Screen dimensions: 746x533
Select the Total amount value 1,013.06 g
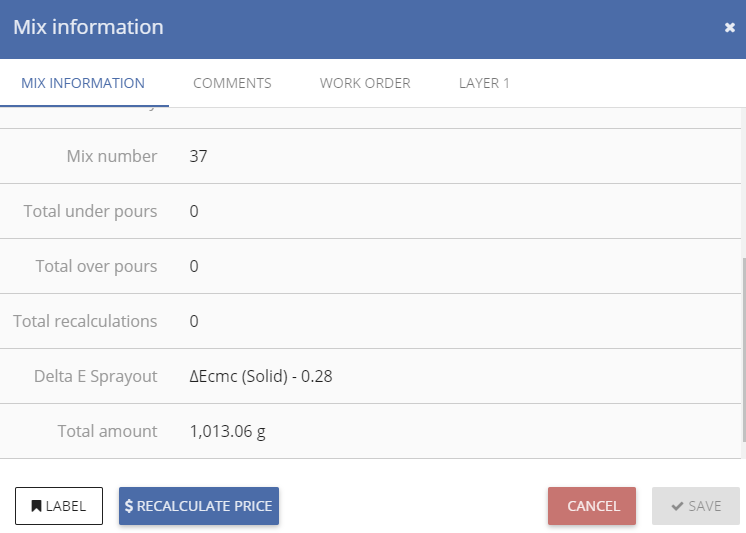point(227,431)
